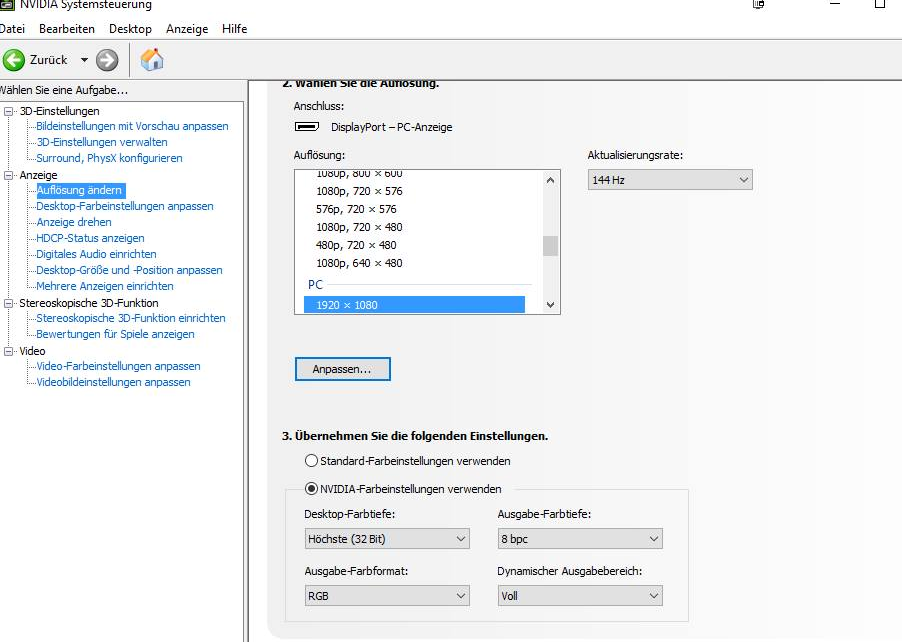Open Ausgabe-Farbformat RGB dropdown
The width and height of the screenshot is (902, 642).
(387, 596)
